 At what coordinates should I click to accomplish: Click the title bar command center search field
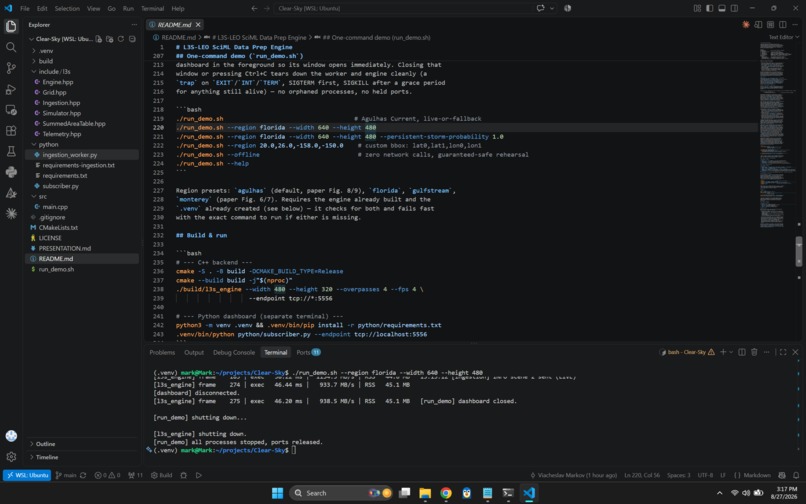click(404, 8)
